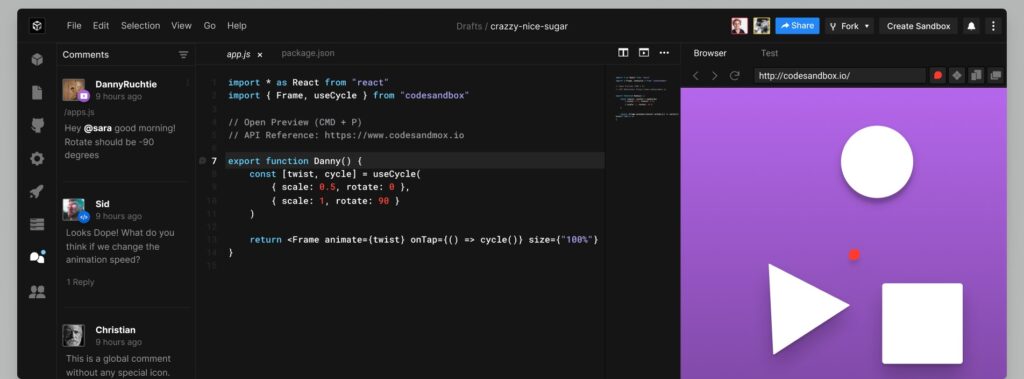This screenshot has width=1024, height=379.
Task: Open notifications bell
Action: pos(971,26)
